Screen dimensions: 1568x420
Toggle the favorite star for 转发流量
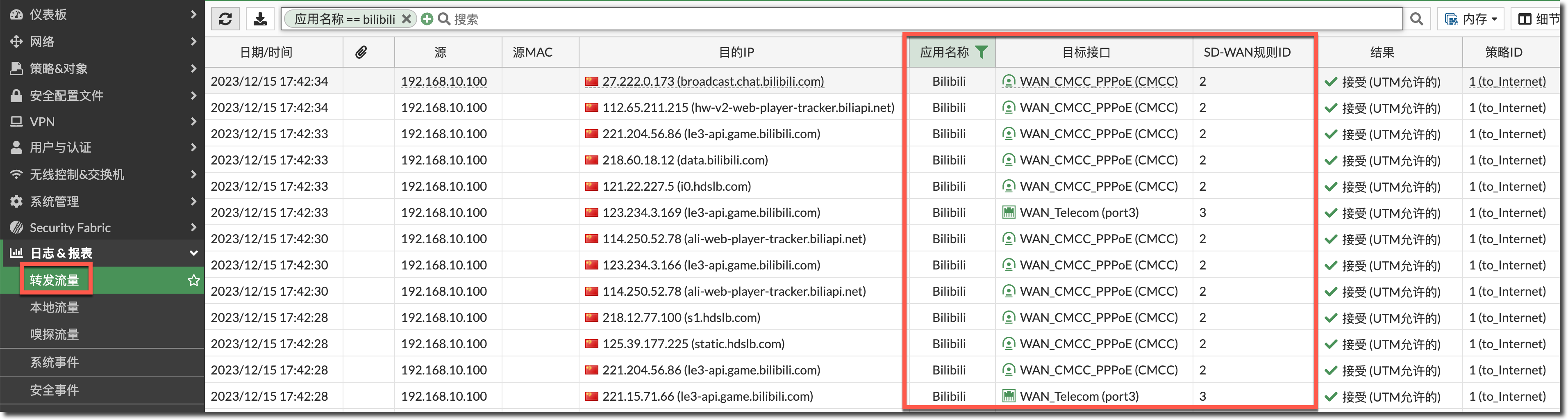[x=193, y=280]
